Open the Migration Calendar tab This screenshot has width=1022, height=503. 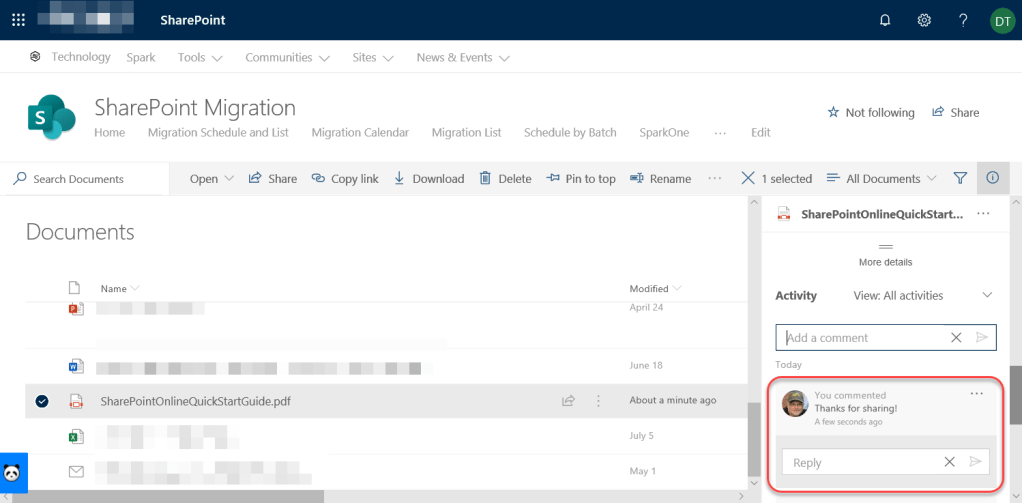coord(360,132)
